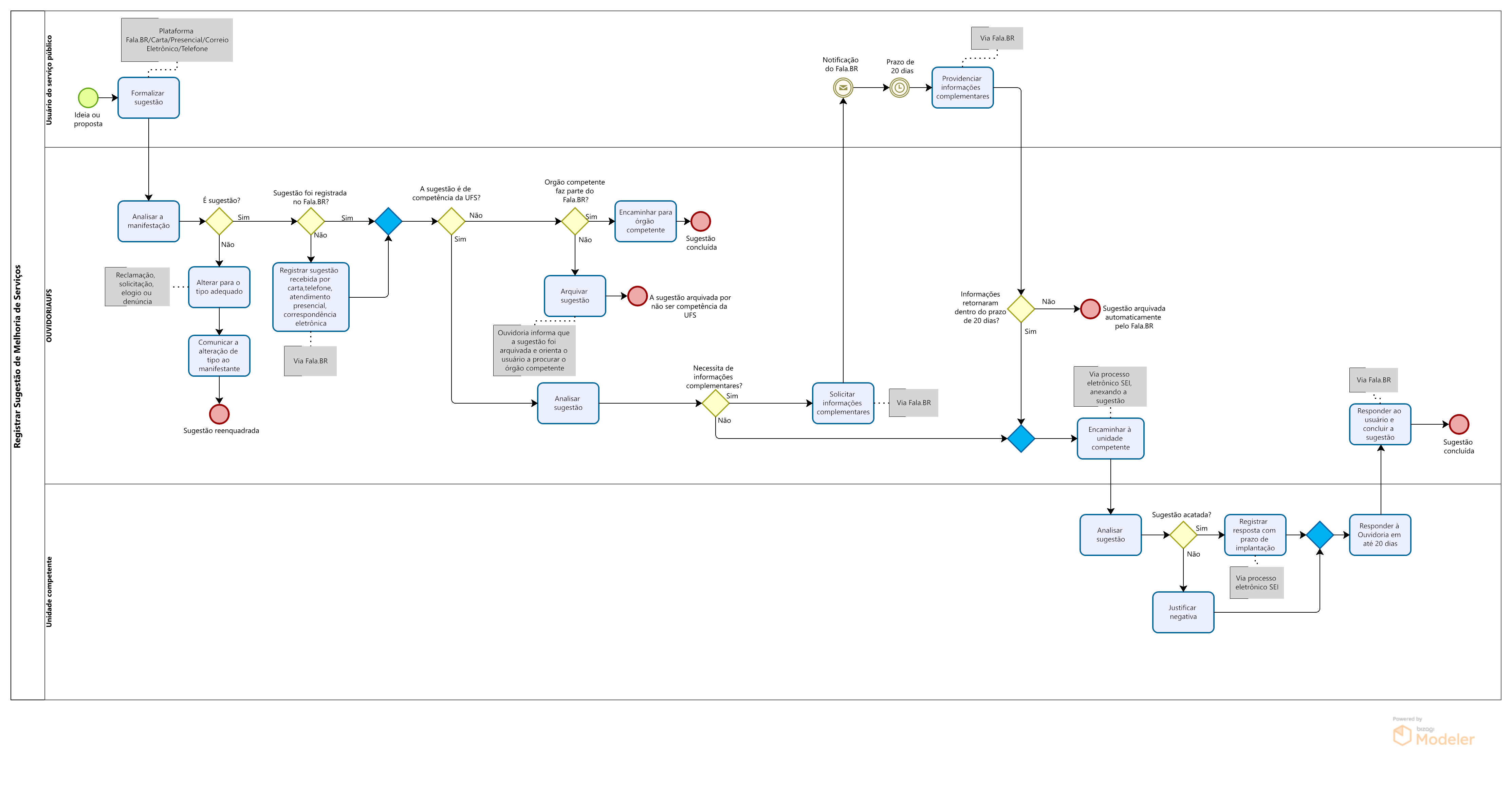Click the 'Necessita de informações complementares?' gateway
The height and width of the screenshot is (799, 1512).
(x=716, y=403)
